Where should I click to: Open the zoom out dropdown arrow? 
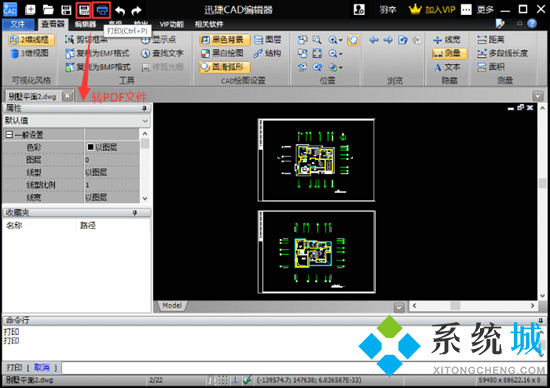[x=341, y=54]
